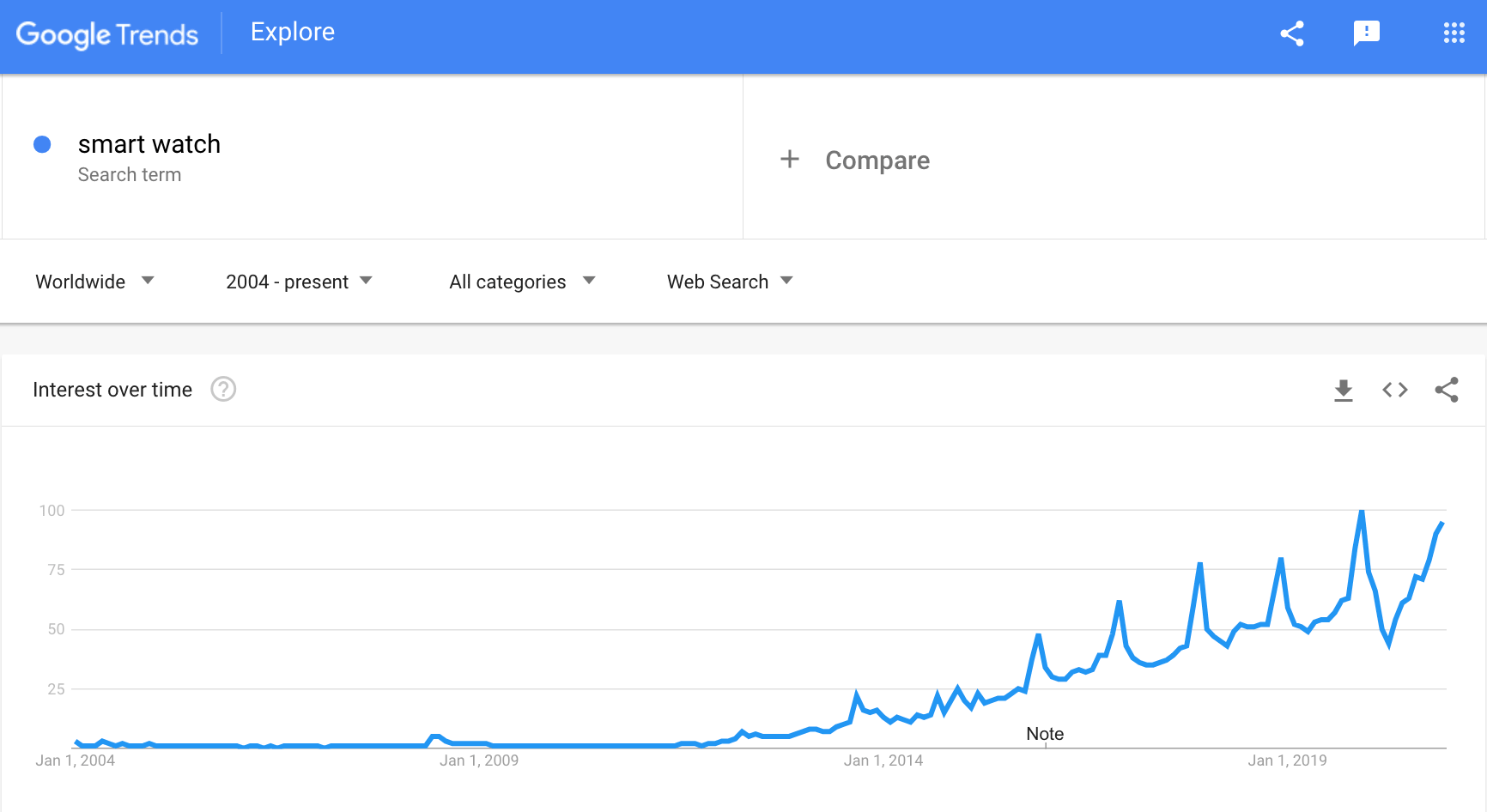Click the share icon in the header
1487x812 pixels.
(x=1292, y=33)
